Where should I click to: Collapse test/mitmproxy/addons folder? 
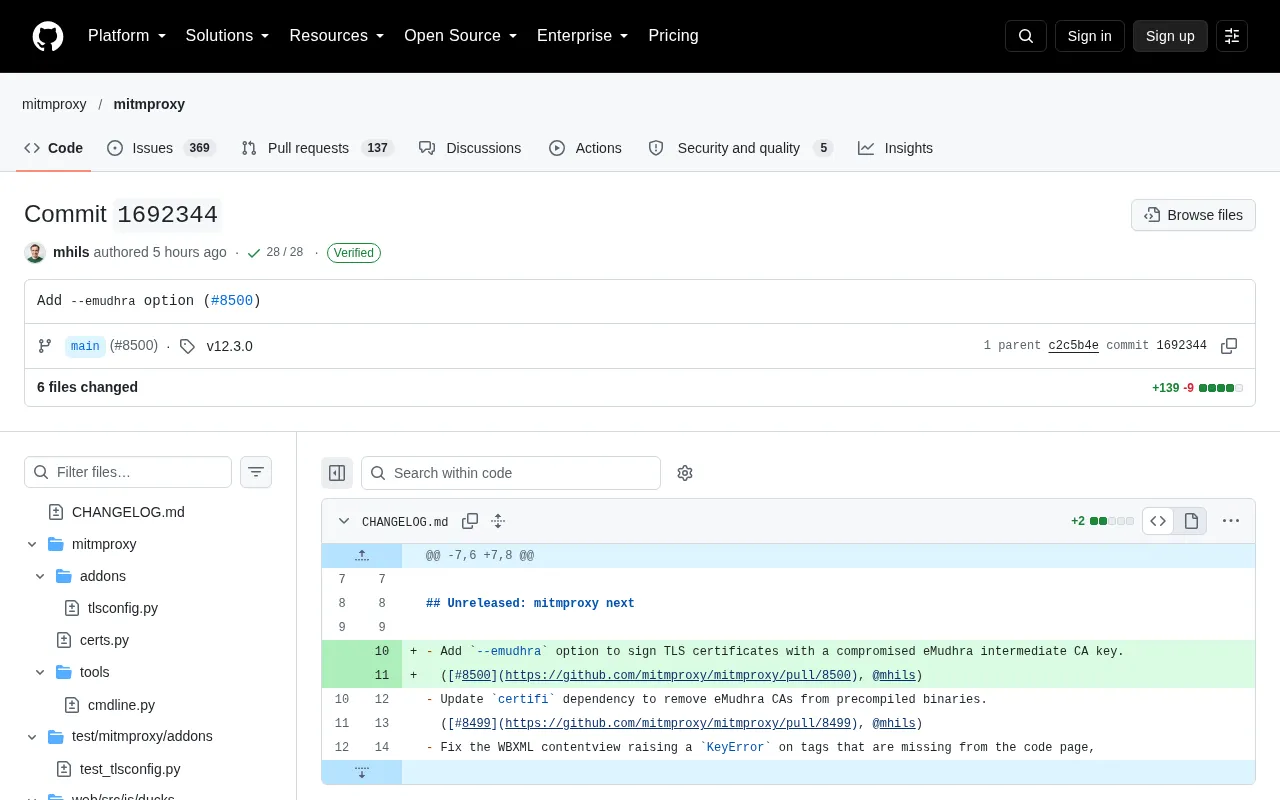(32, 736)
